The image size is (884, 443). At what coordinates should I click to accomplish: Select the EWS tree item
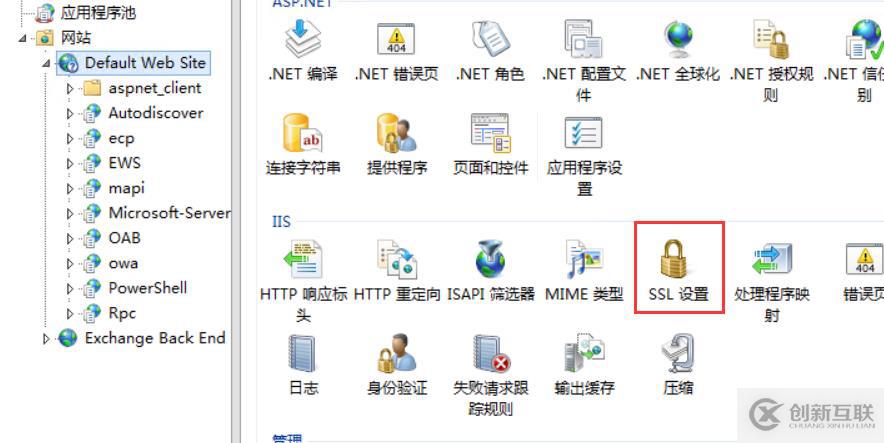click(x=125, y=163)
